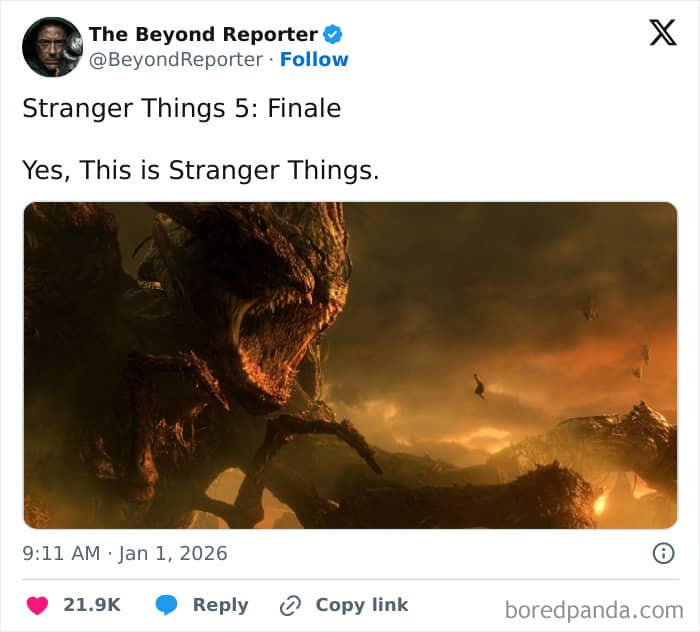700x632 pixels.
Task: Click The Beyond Reporter display name
Action: (x=203, y=34)
